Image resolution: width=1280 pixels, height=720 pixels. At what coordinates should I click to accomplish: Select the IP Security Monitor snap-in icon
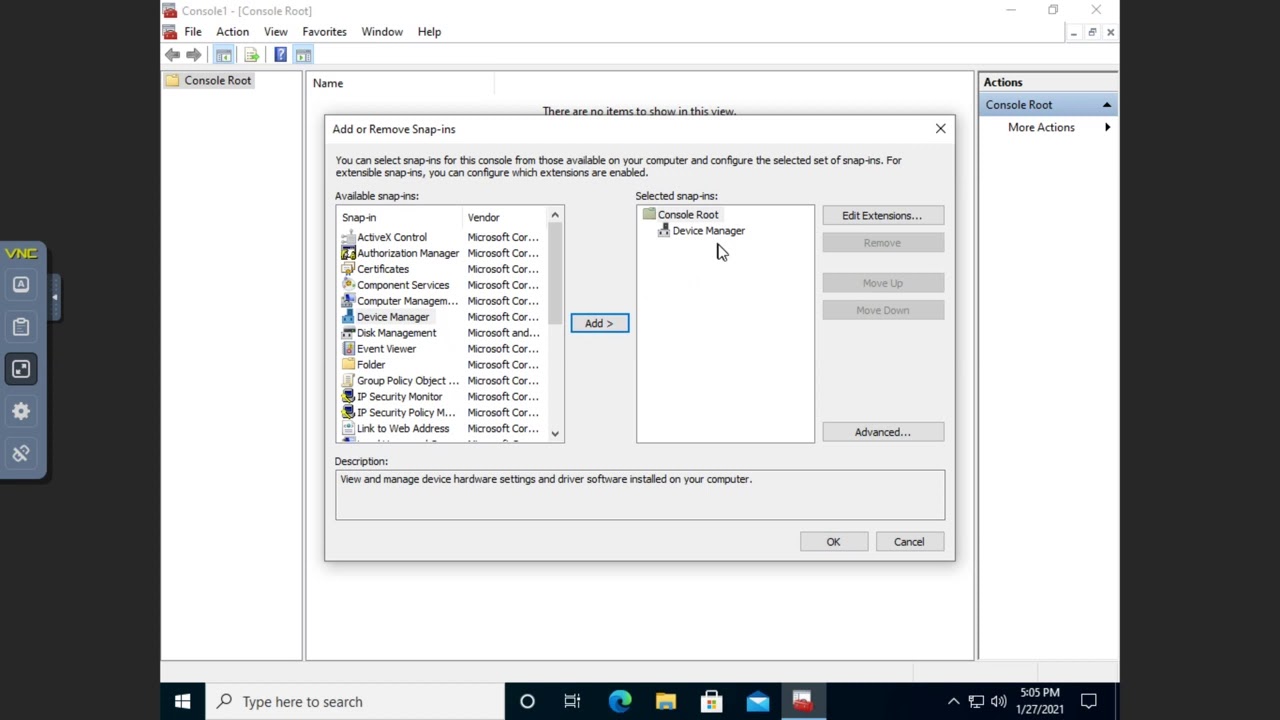click(348, 397)
